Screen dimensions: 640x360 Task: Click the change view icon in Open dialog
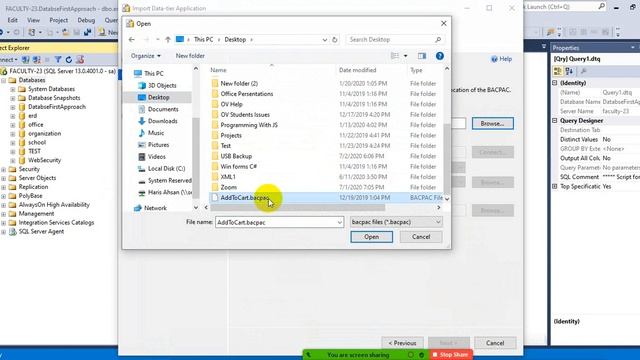click(x=395, y=56)
